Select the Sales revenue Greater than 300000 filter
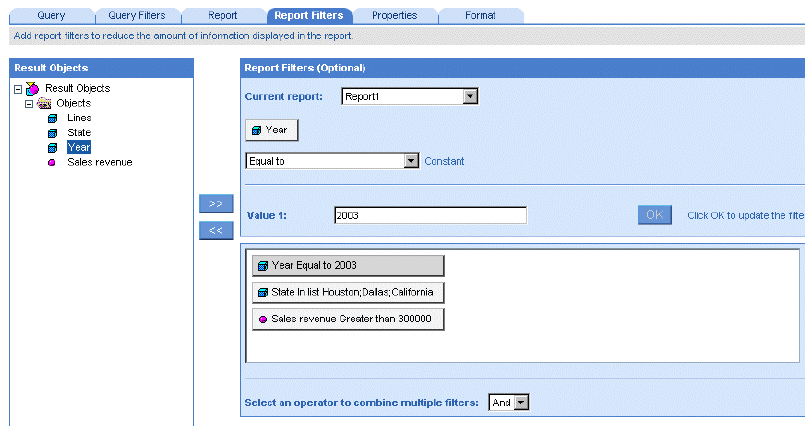Screen dimensions: 811x426 click(x=348, y=319)
